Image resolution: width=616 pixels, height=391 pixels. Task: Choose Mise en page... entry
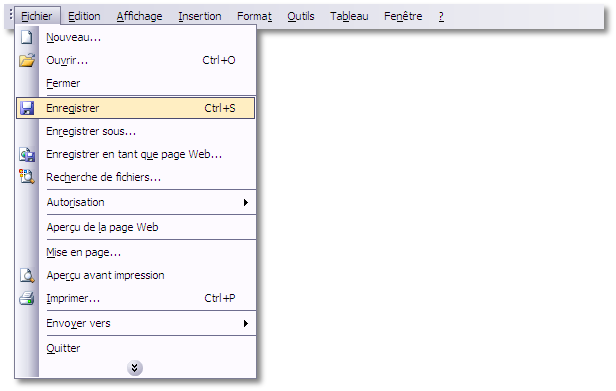pos(136,252)
